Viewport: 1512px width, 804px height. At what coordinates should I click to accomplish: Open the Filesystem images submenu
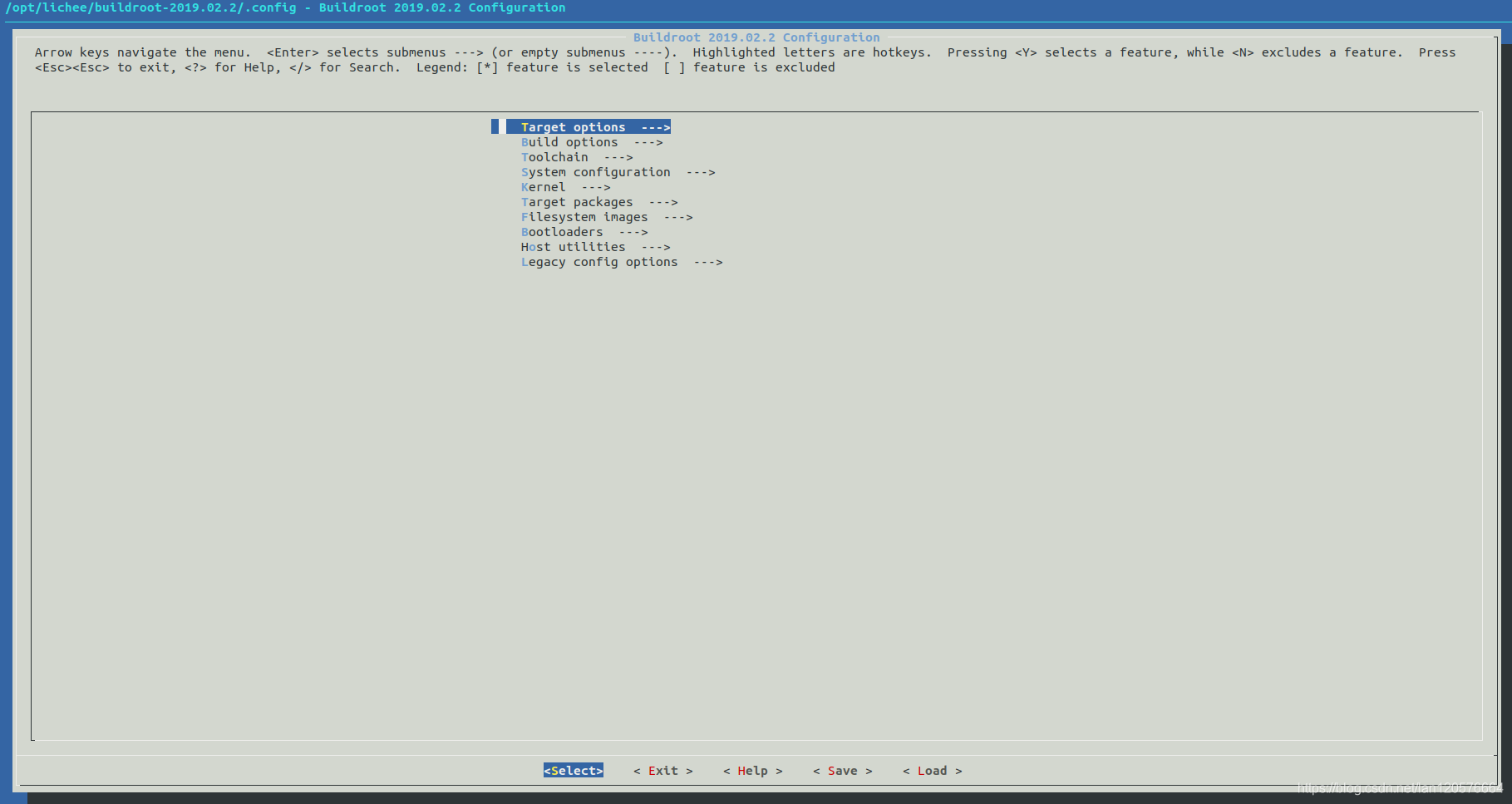[x=607, y=217]
